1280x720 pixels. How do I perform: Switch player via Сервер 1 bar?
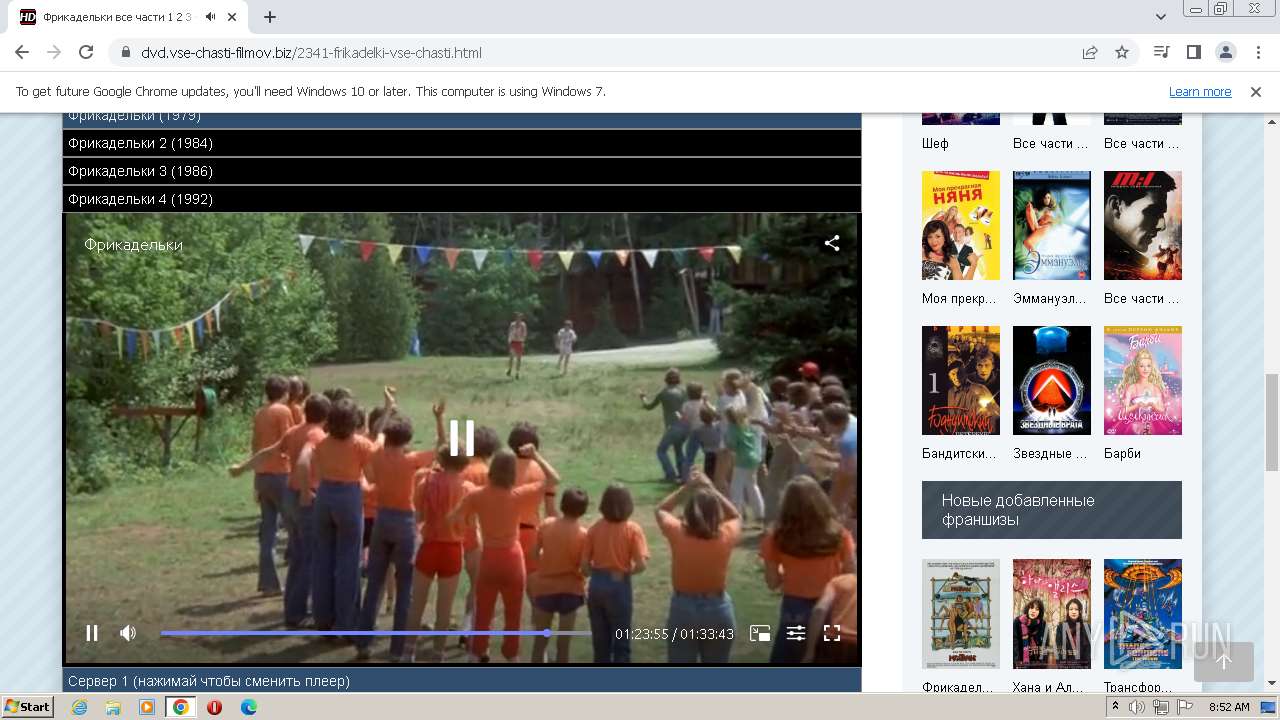coord(462,681)
